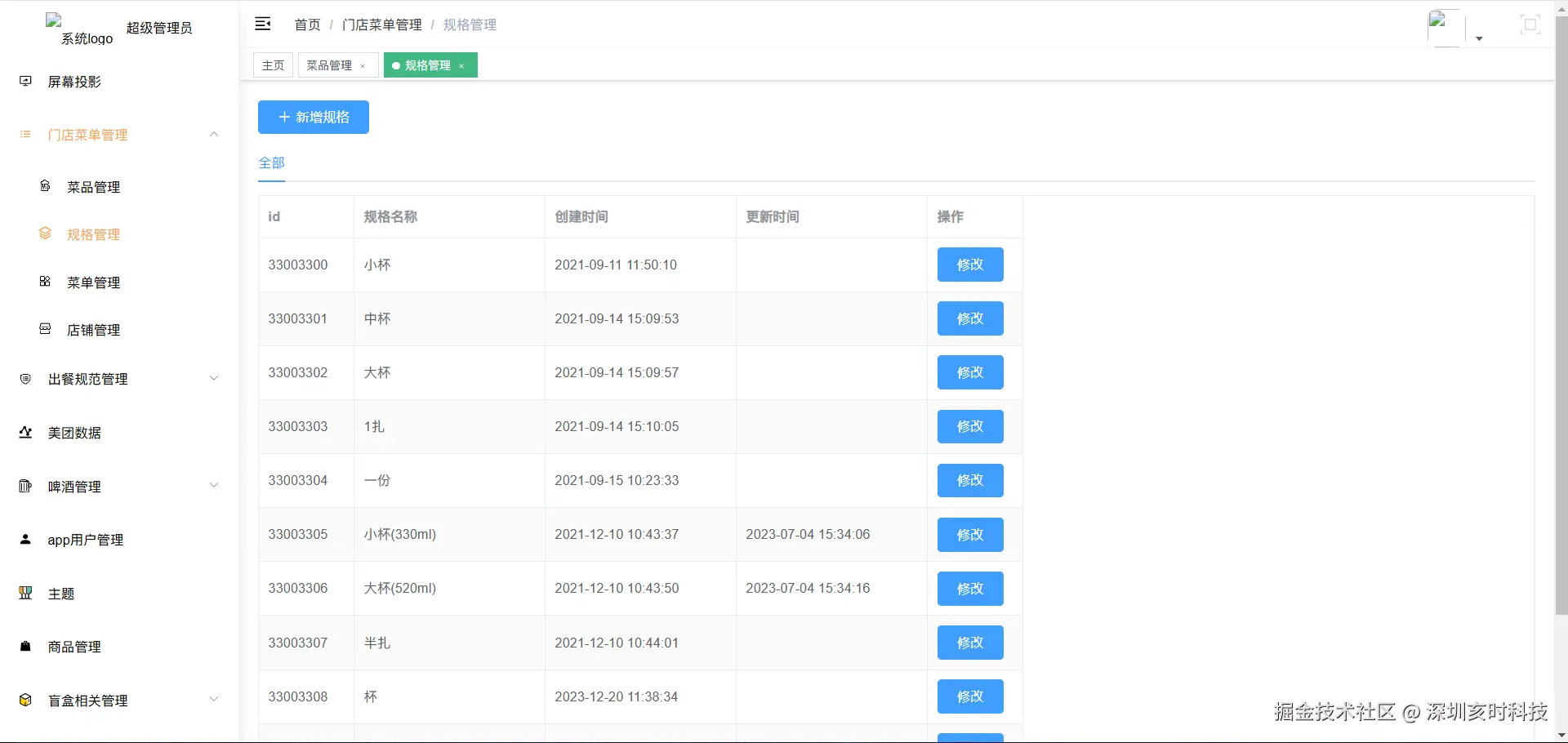The image size is (1568, 743).
Task: Click the 菜品管理 sidebar icon
Action: (x=45, y=186)
